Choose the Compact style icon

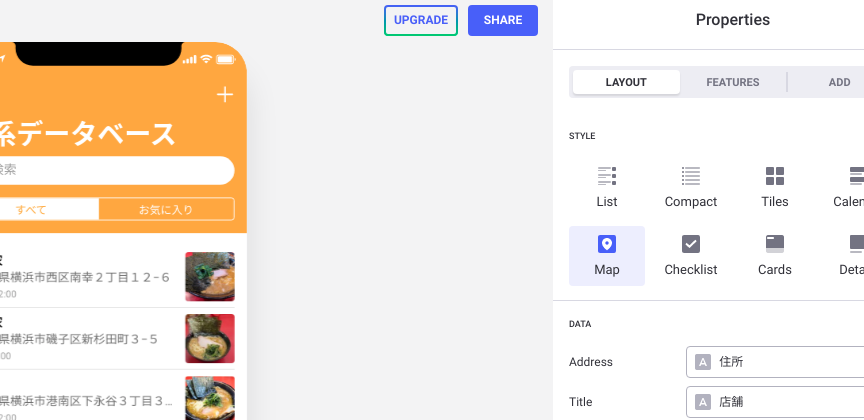[690, 177]
